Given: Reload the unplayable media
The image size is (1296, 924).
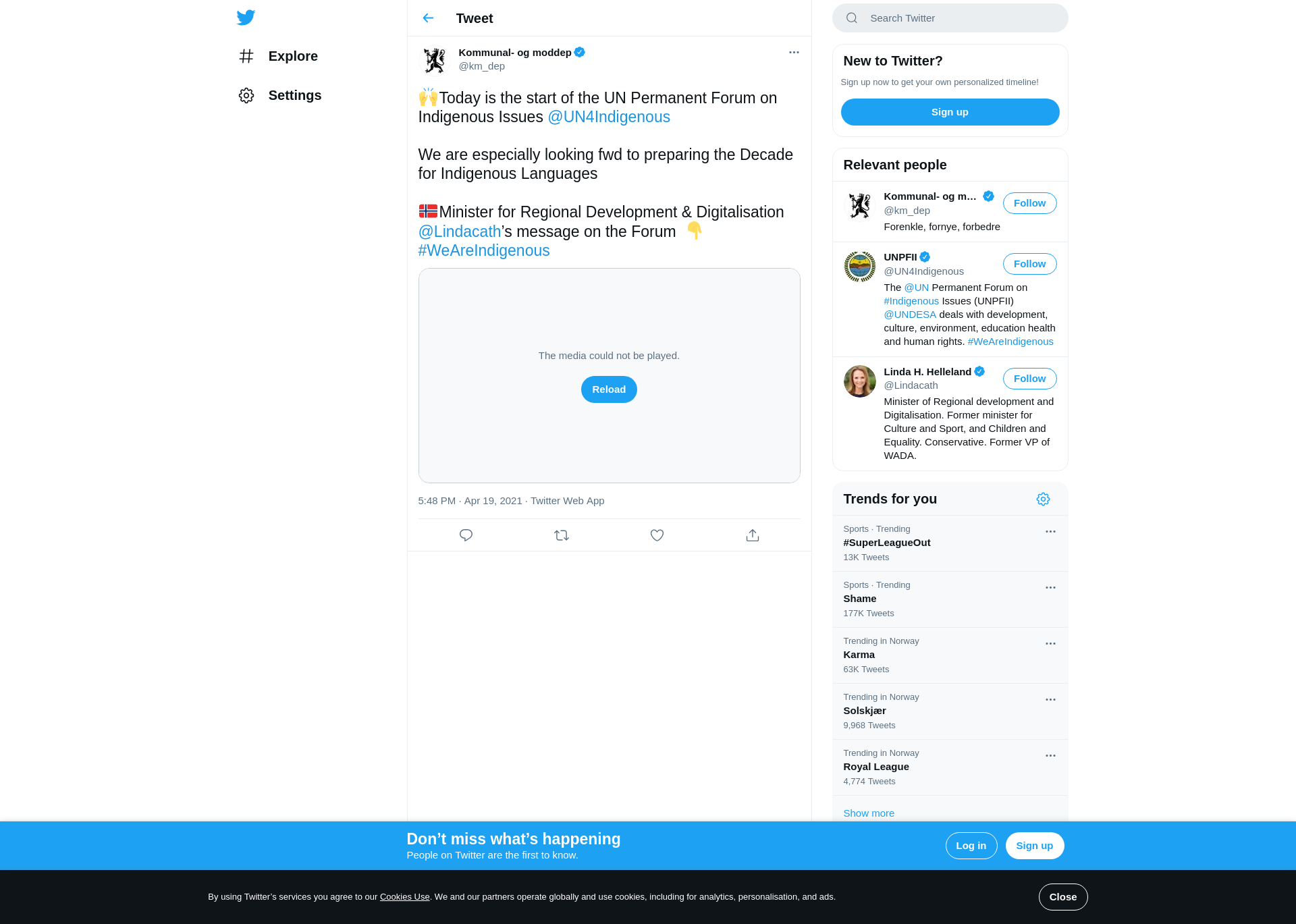Looking at the screenshot, I should click(609, 389).
